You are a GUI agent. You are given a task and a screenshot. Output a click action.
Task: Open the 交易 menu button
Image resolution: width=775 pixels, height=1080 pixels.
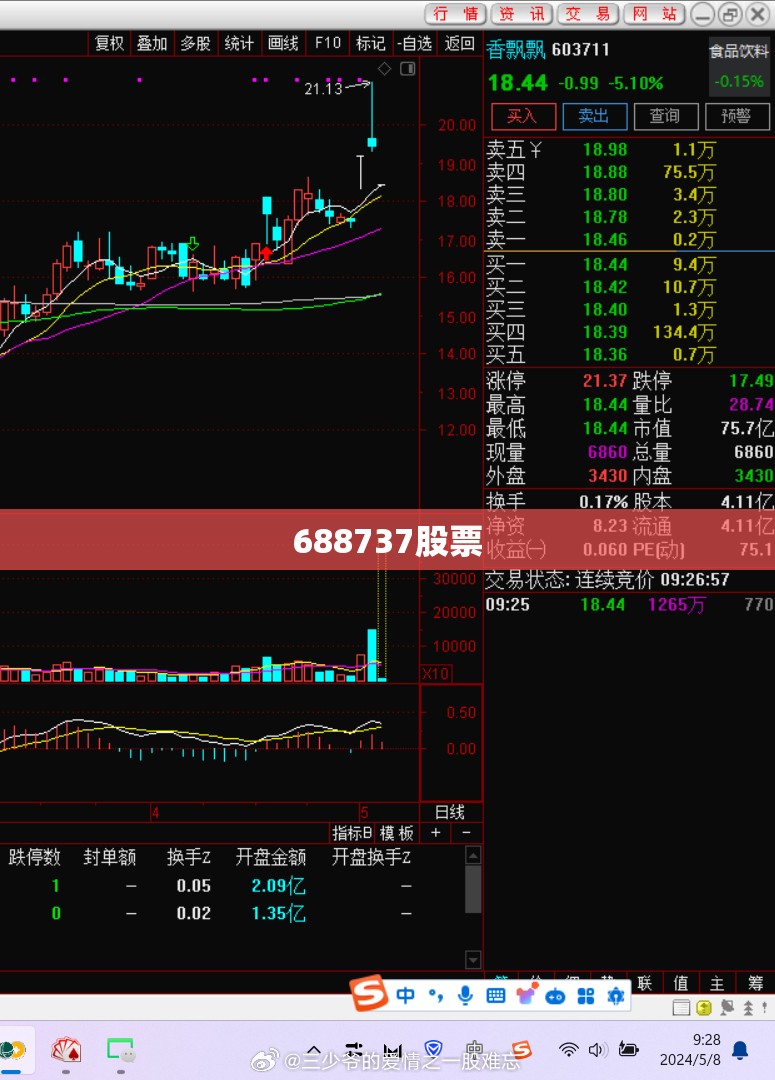(588, 14)
